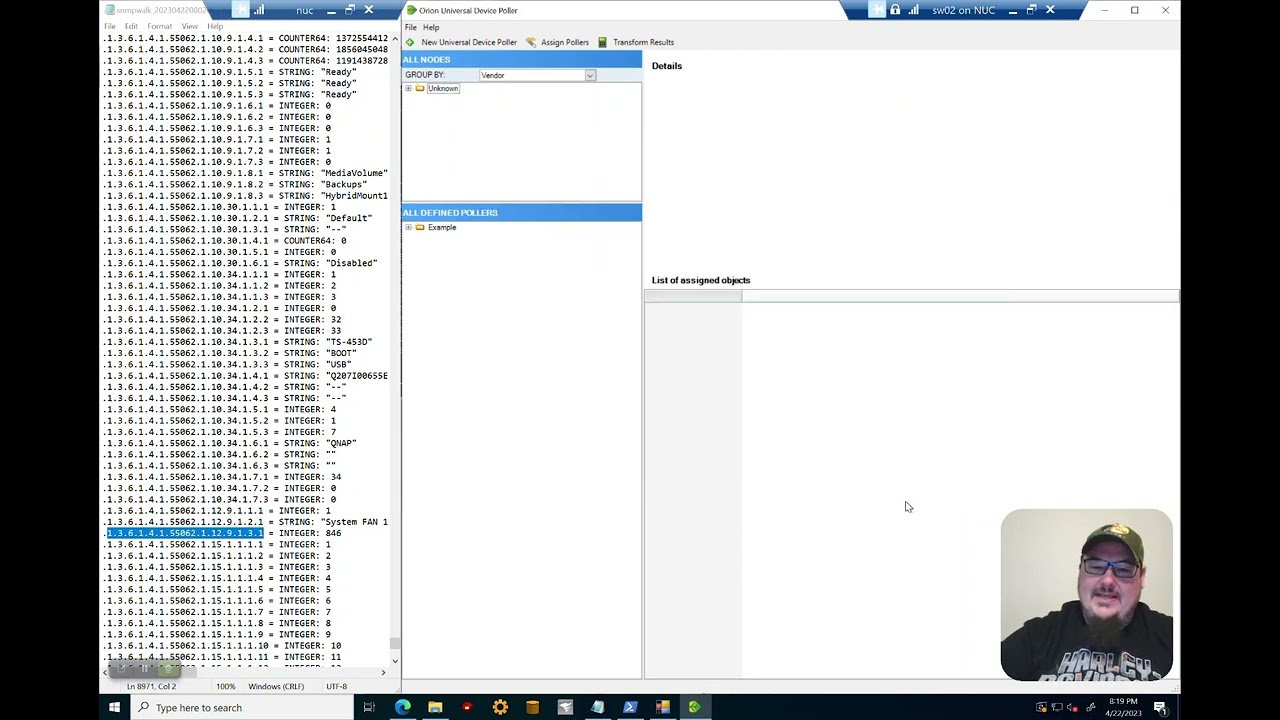Click the ALL DEFINED POLLERS panel header
Screen dimensions: 1280x720
(521, 213)
